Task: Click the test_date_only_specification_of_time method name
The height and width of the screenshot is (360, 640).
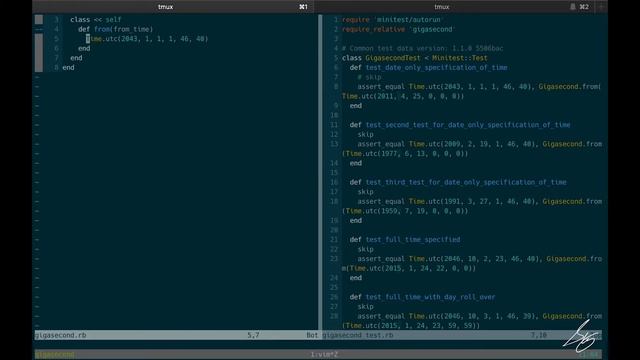Action: coord(436,68)
